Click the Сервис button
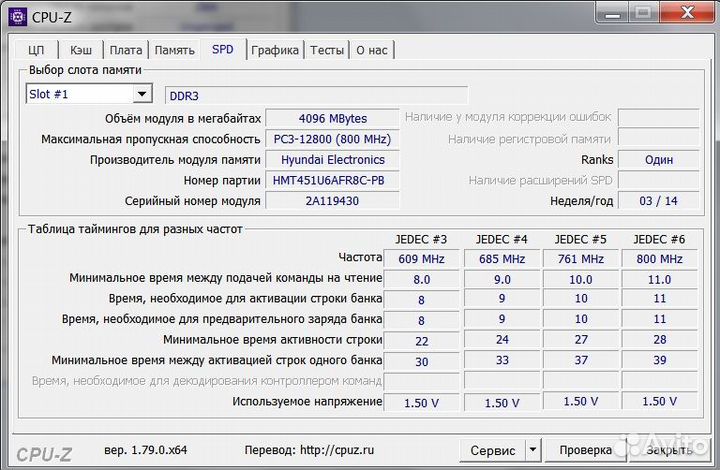Screen dimensions: 720x470 point(493,450)
